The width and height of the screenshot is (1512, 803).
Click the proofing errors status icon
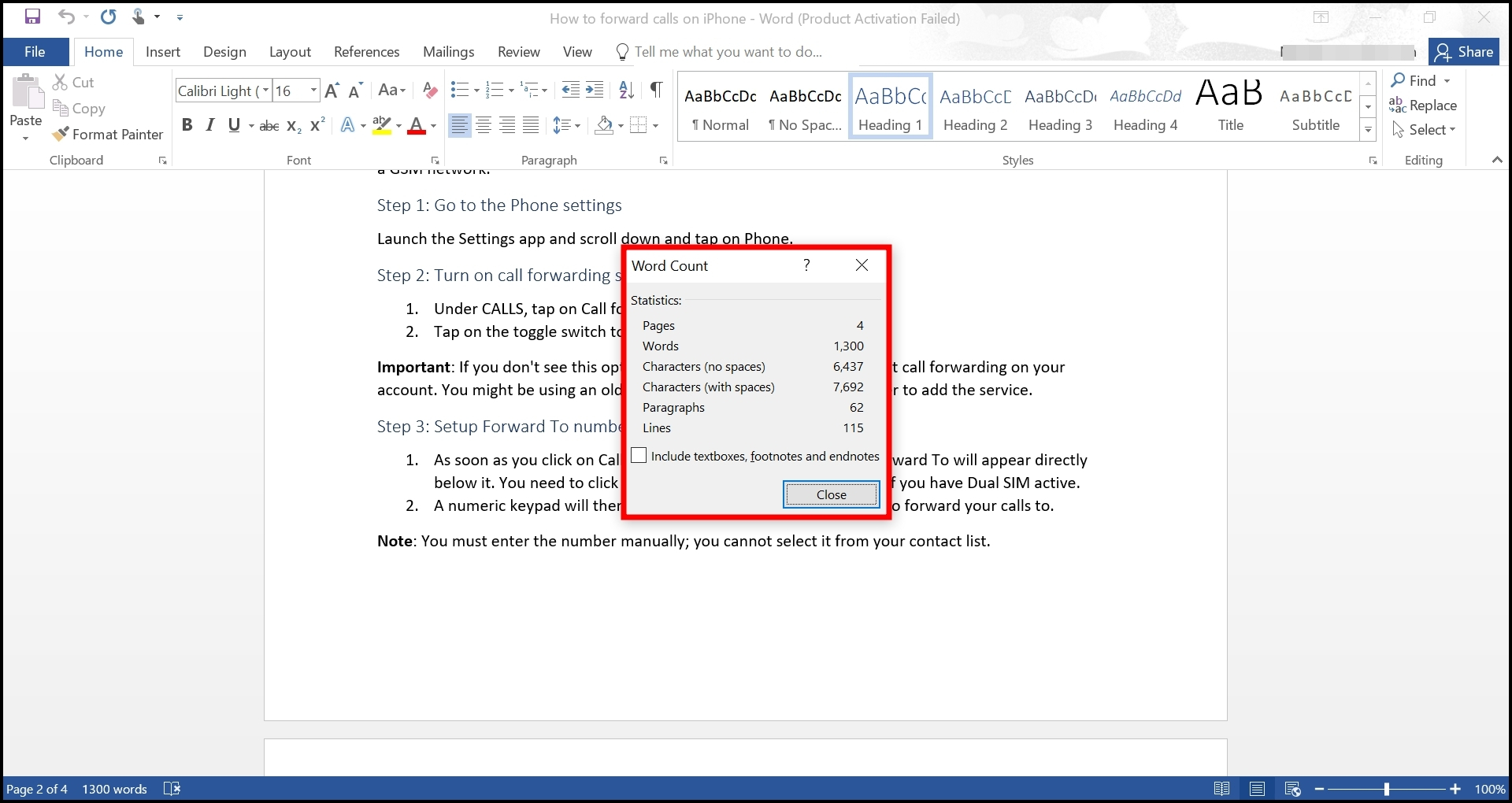172,789
